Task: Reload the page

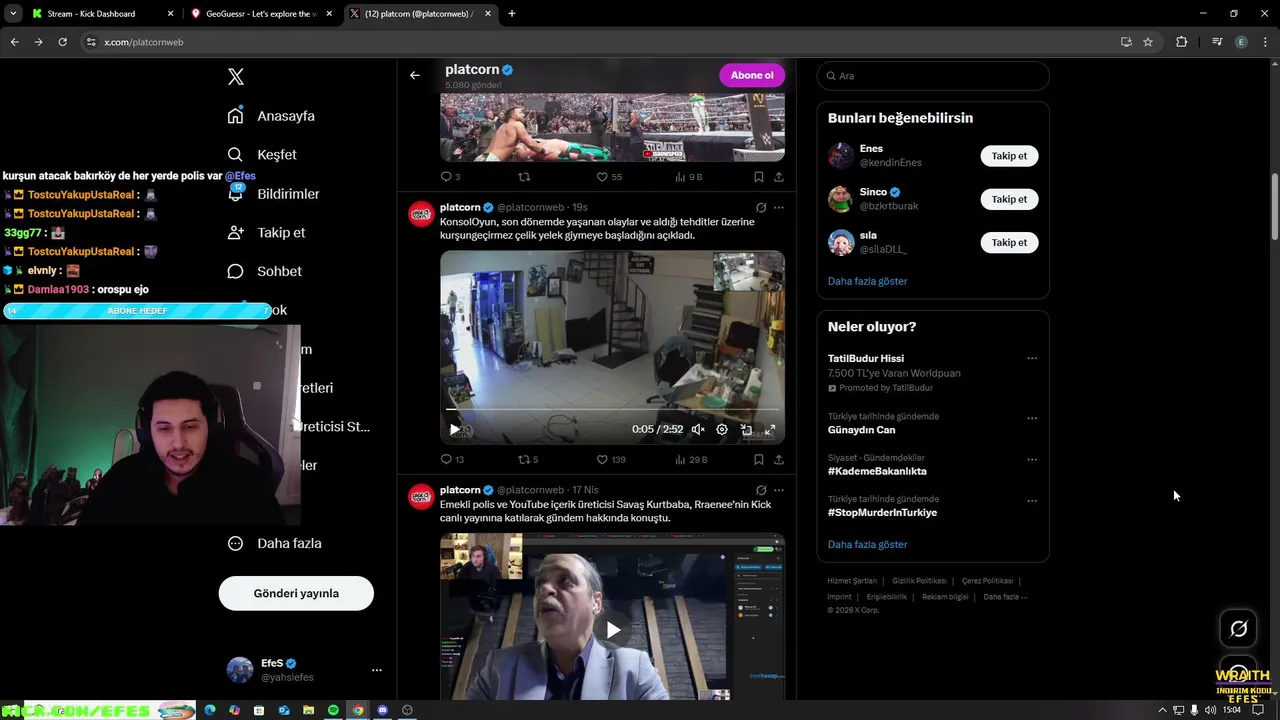Action: [x=62, y=42]
